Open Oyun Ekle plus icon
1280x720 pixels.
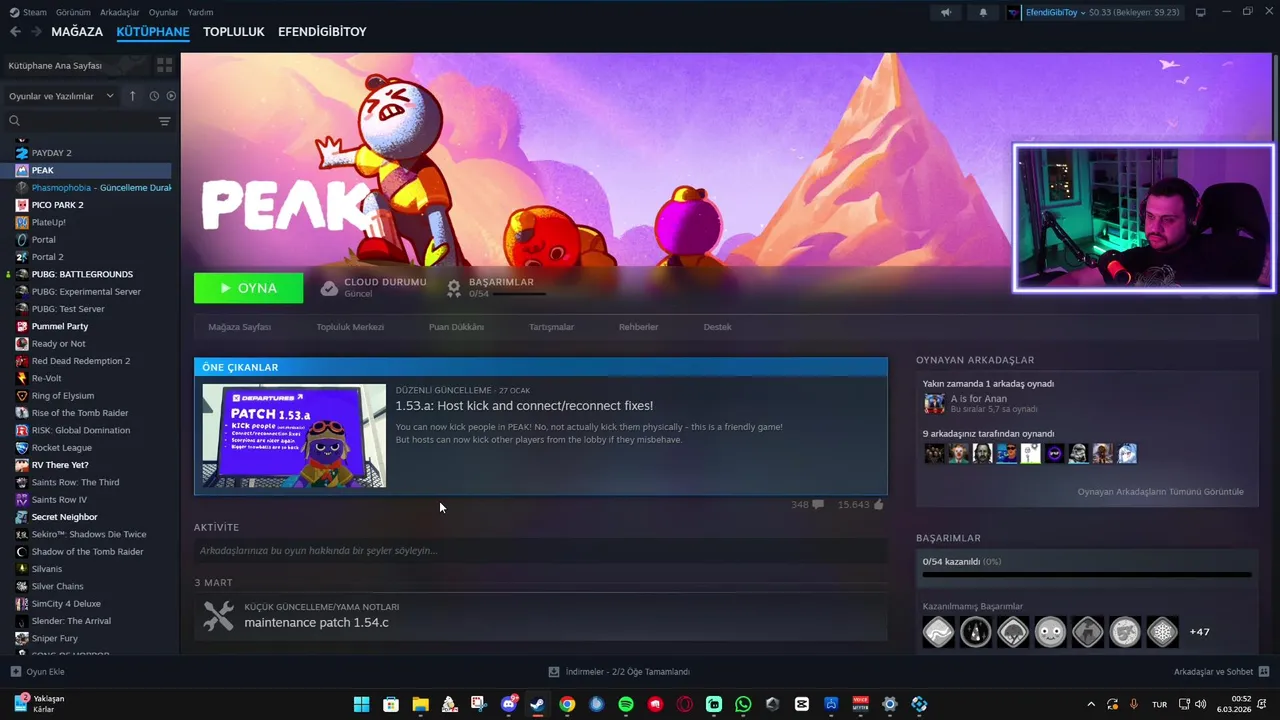[x=15, y=672]
